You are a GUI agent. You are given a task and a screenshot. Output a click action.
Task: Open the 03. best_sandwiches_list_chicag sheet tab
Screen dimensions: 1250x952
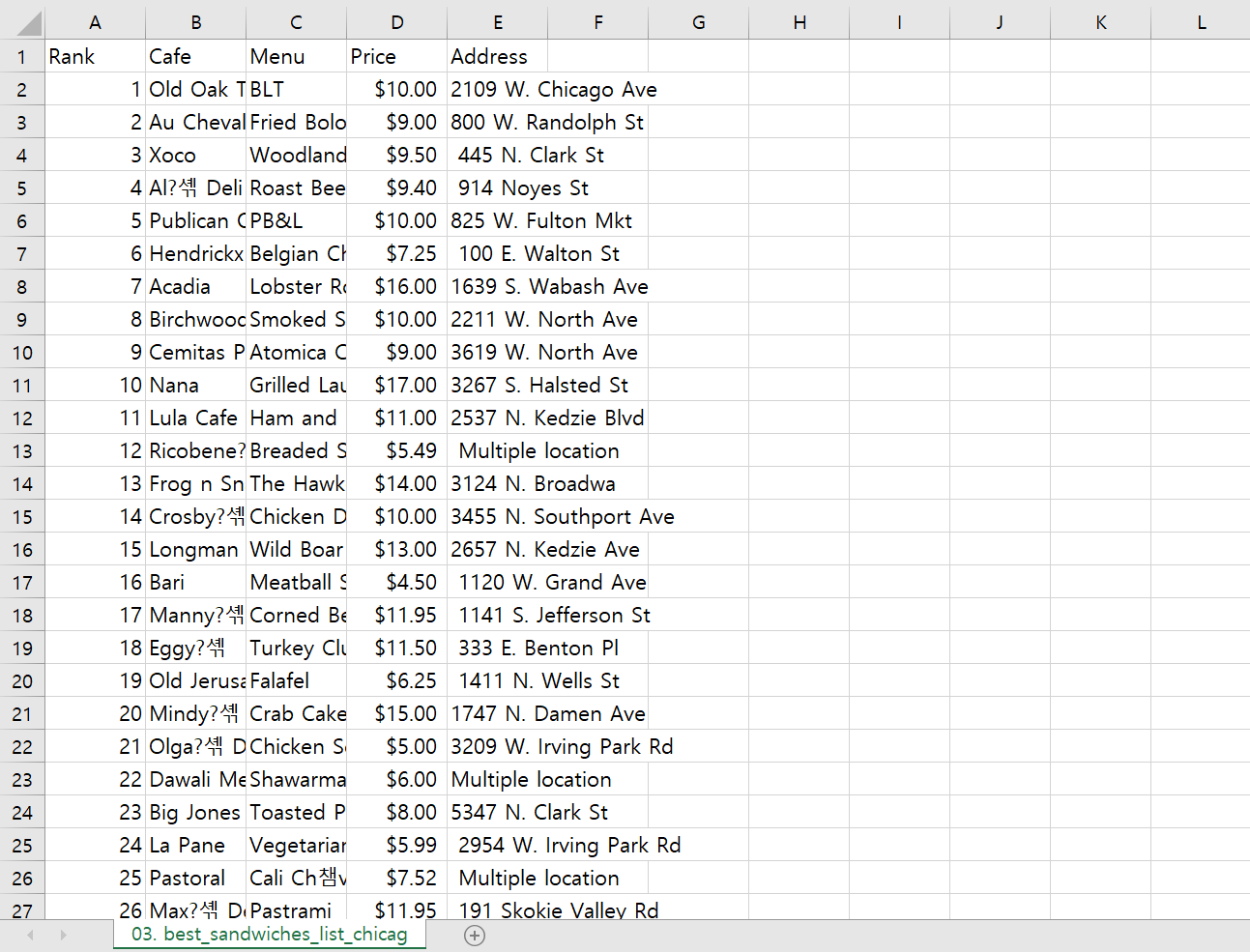click(x=270, y=935)
